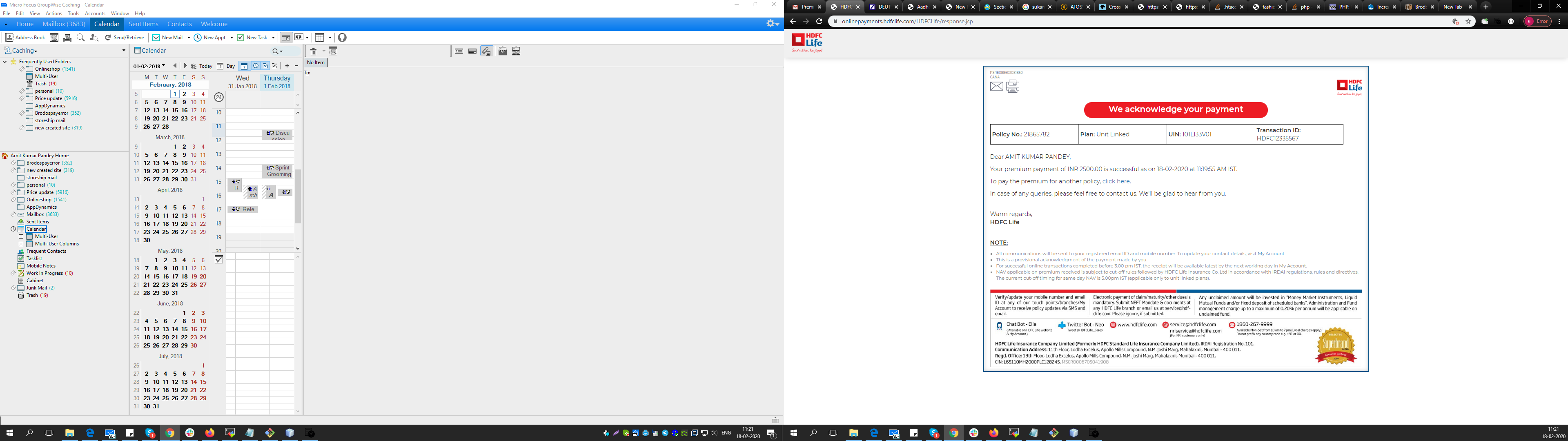1568x441 pixels.
Task: Add a day column with plus icon
Action: tap(287, 66)
